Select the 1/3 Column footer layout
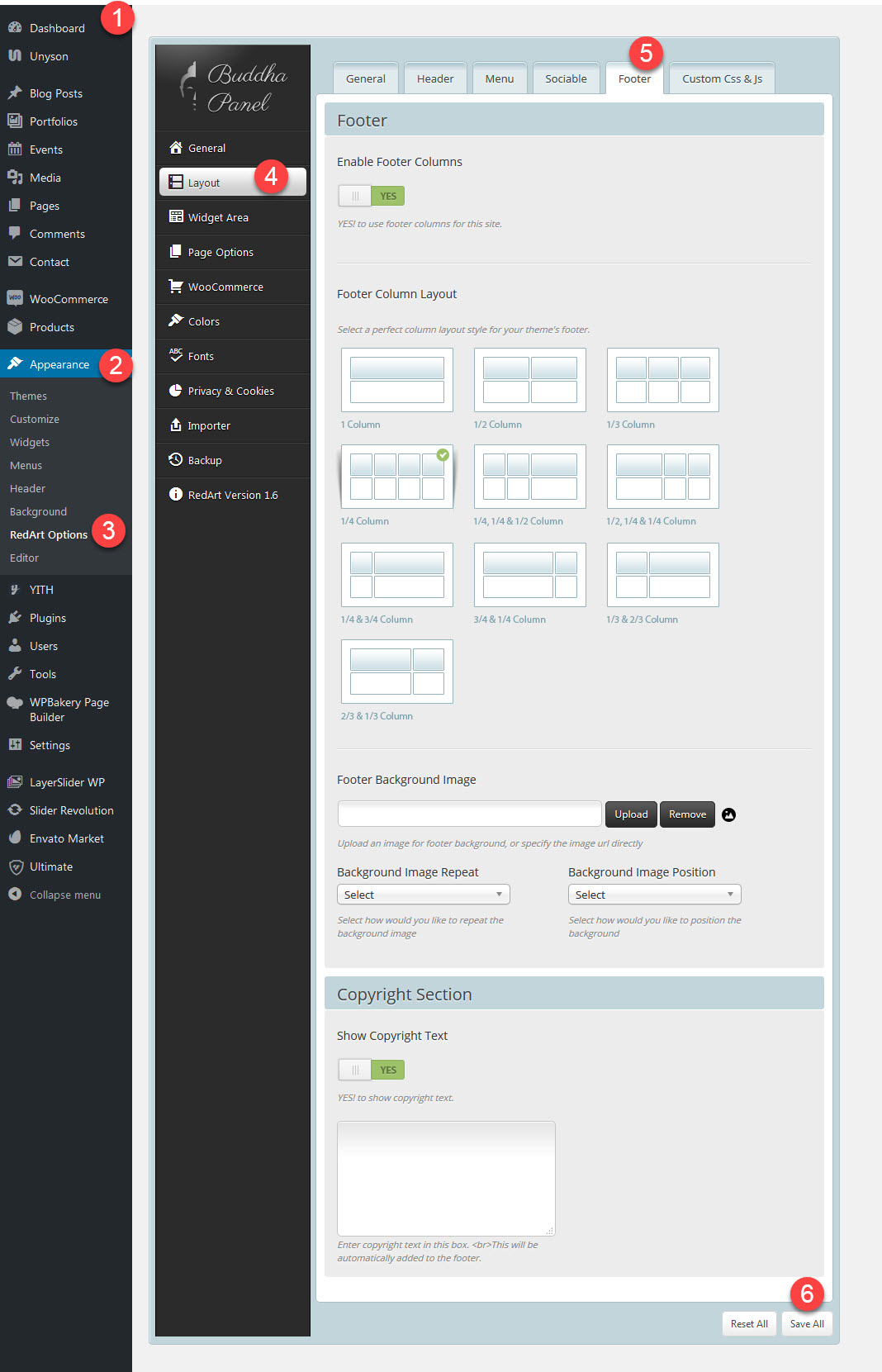The image size is (882, 1372). point(662,380)
